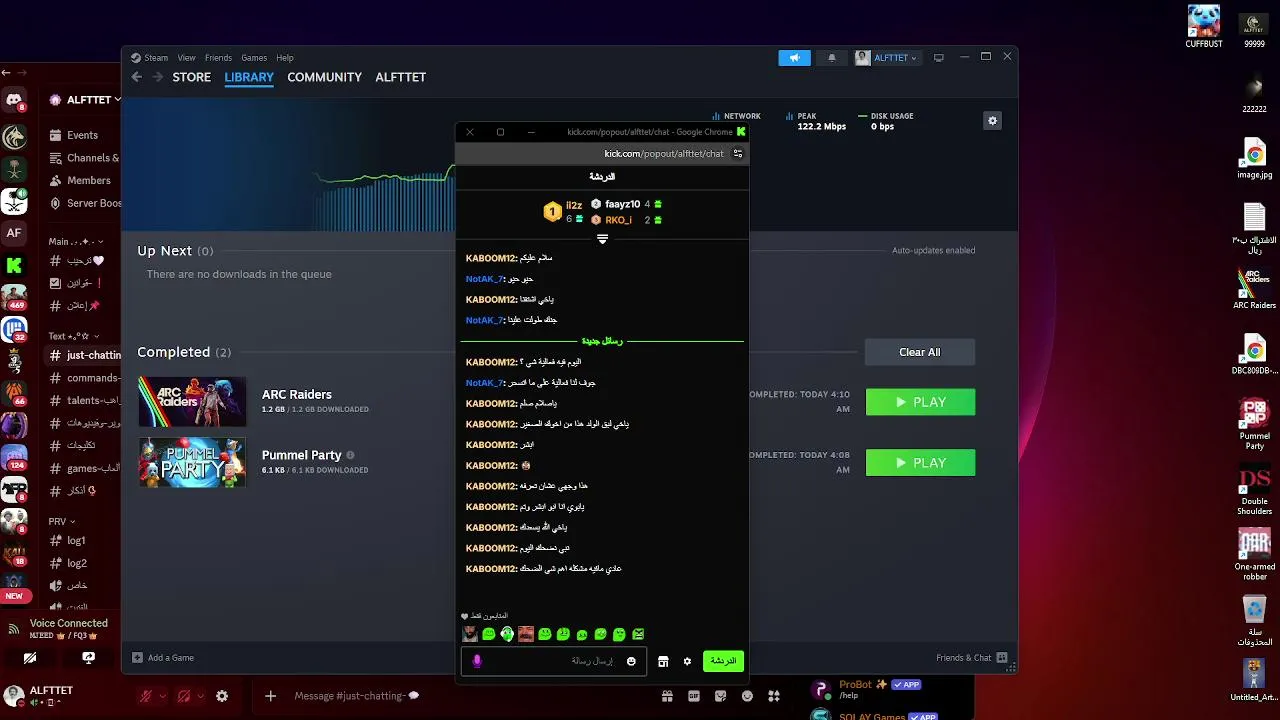Switch to the STORE tab
The image size is (1280, 720).
click(192, 77)
